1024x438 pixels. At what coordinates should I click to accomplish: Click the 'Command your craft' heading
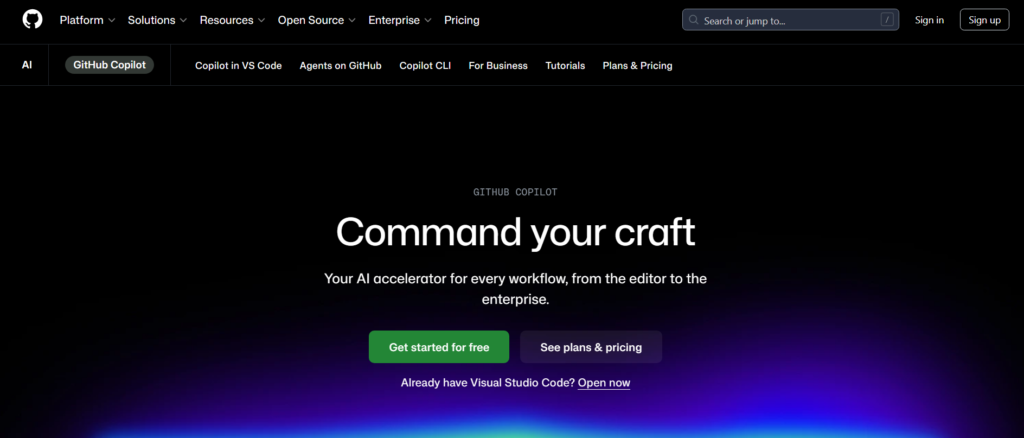[515, 232]
